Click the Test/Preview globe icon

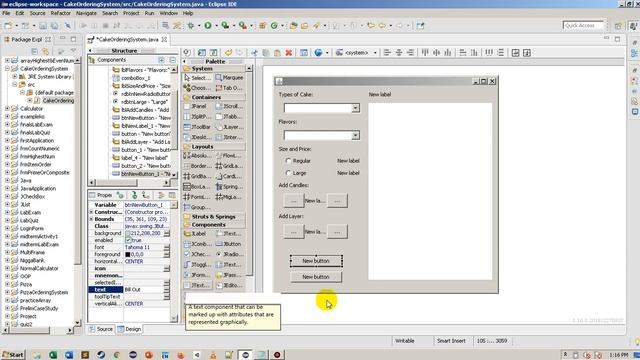pyautogui.click(x=318, y=53)
